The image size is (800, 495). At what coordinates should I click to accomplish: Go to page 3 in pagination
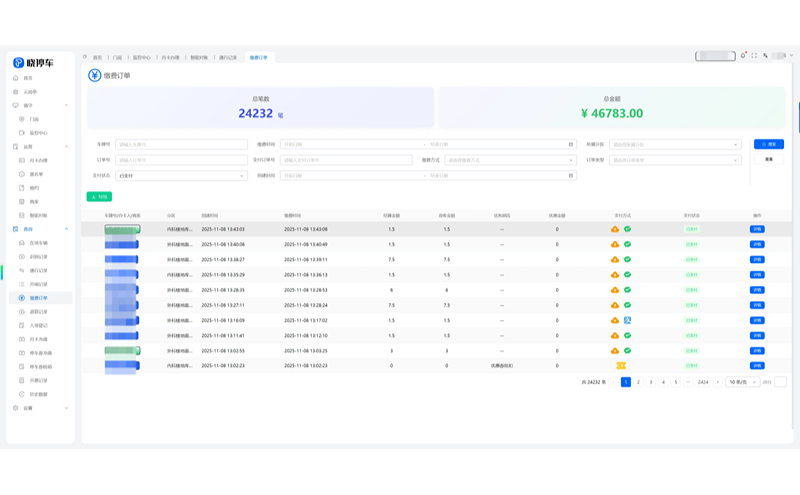[x=650, y=382]
